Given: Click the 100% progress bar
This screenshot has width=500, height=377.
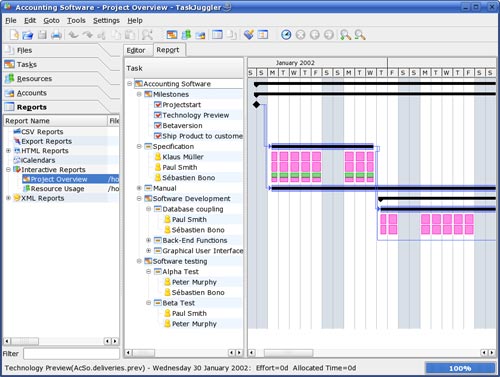Looking at the screenshot, I should coord(460,368).
